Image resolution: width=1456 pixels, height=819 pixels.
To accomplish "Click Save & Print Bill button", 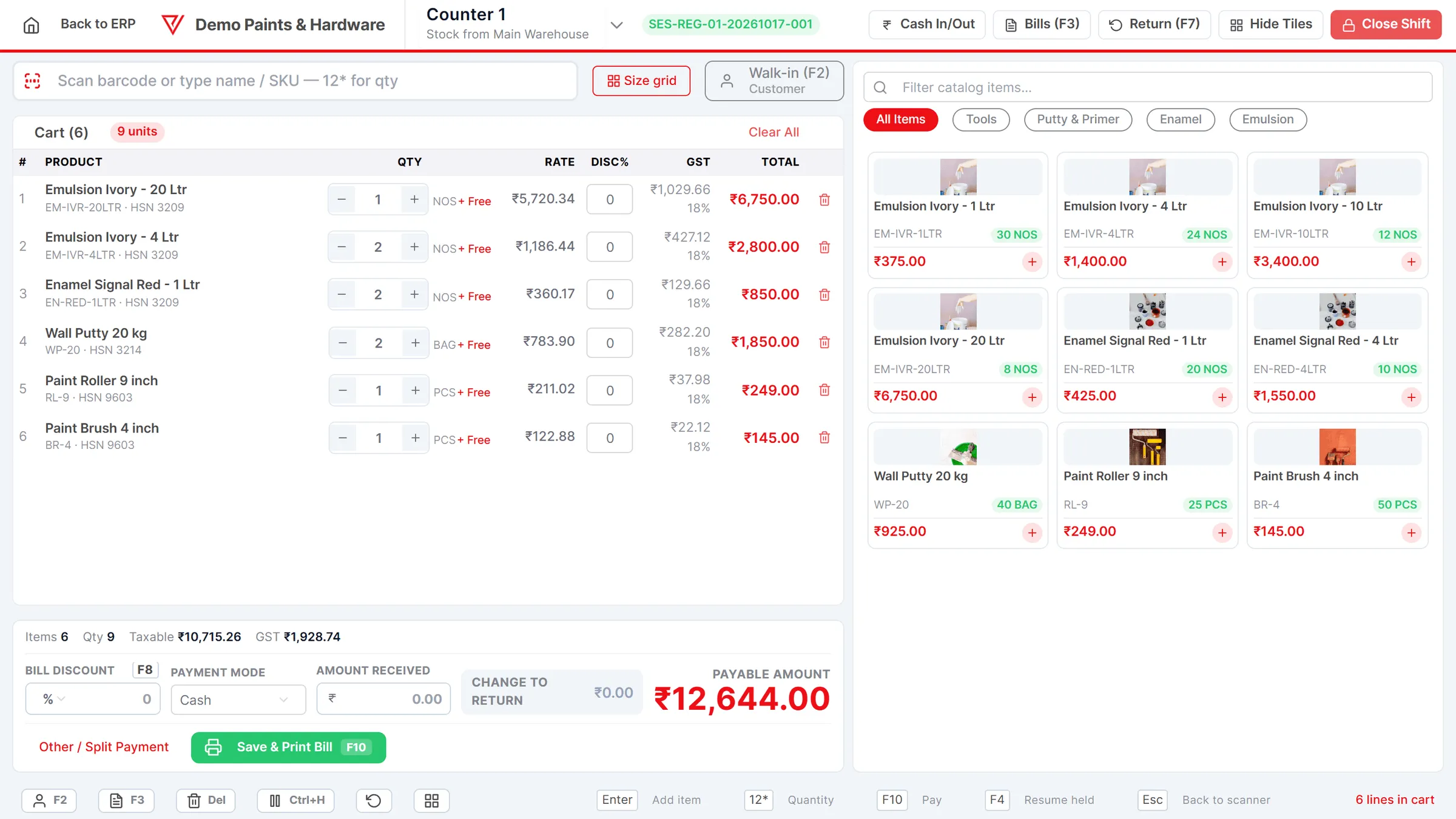I will click(288, 747).
